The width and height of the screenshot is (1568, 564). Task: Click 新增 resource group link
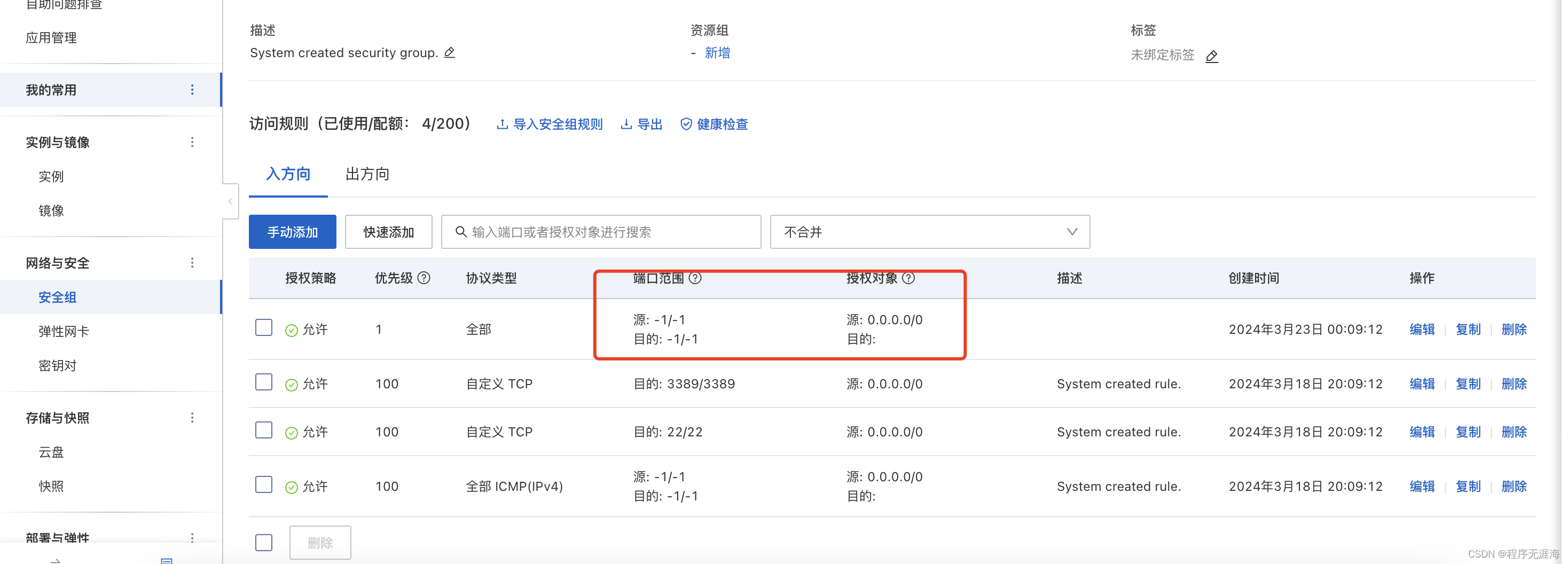(717, 53)
